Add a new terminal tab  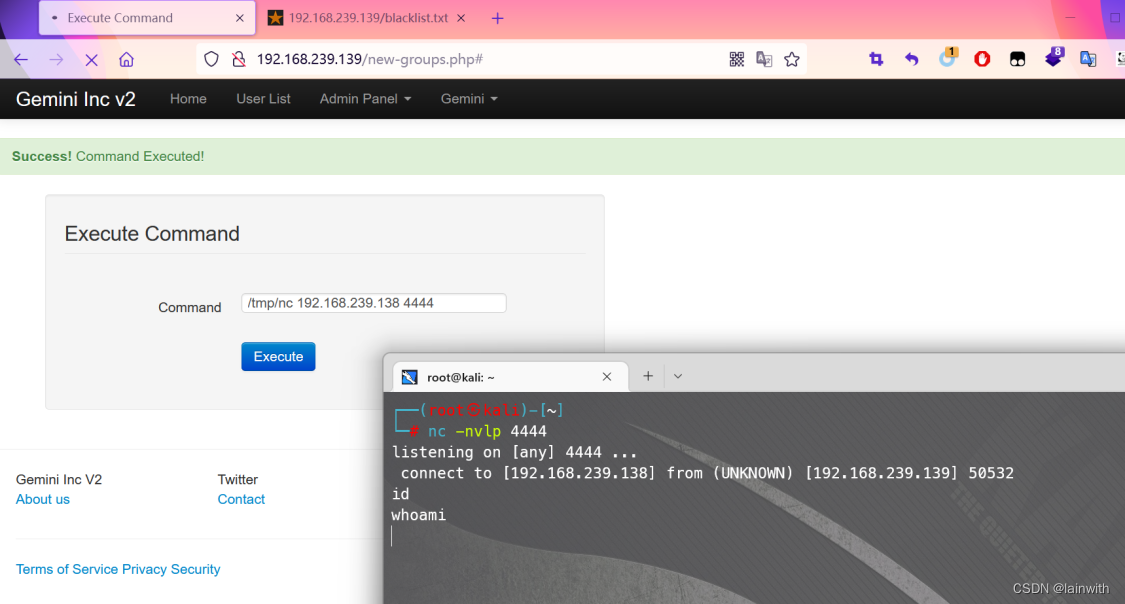pyautogui.click(x=648, y=376)
